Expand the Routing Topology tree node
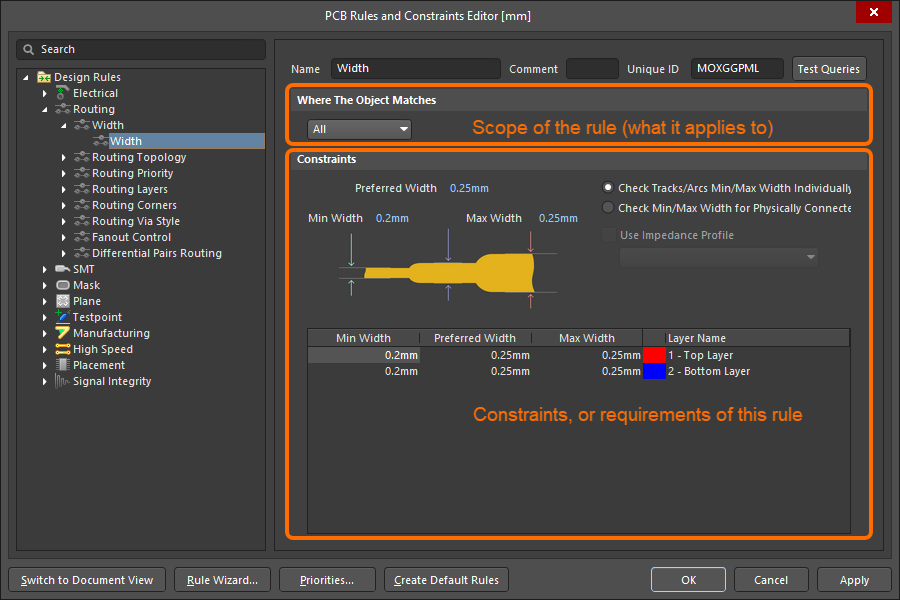The height and width of the screenshot is (600, 900). click(x=65, y=157)
